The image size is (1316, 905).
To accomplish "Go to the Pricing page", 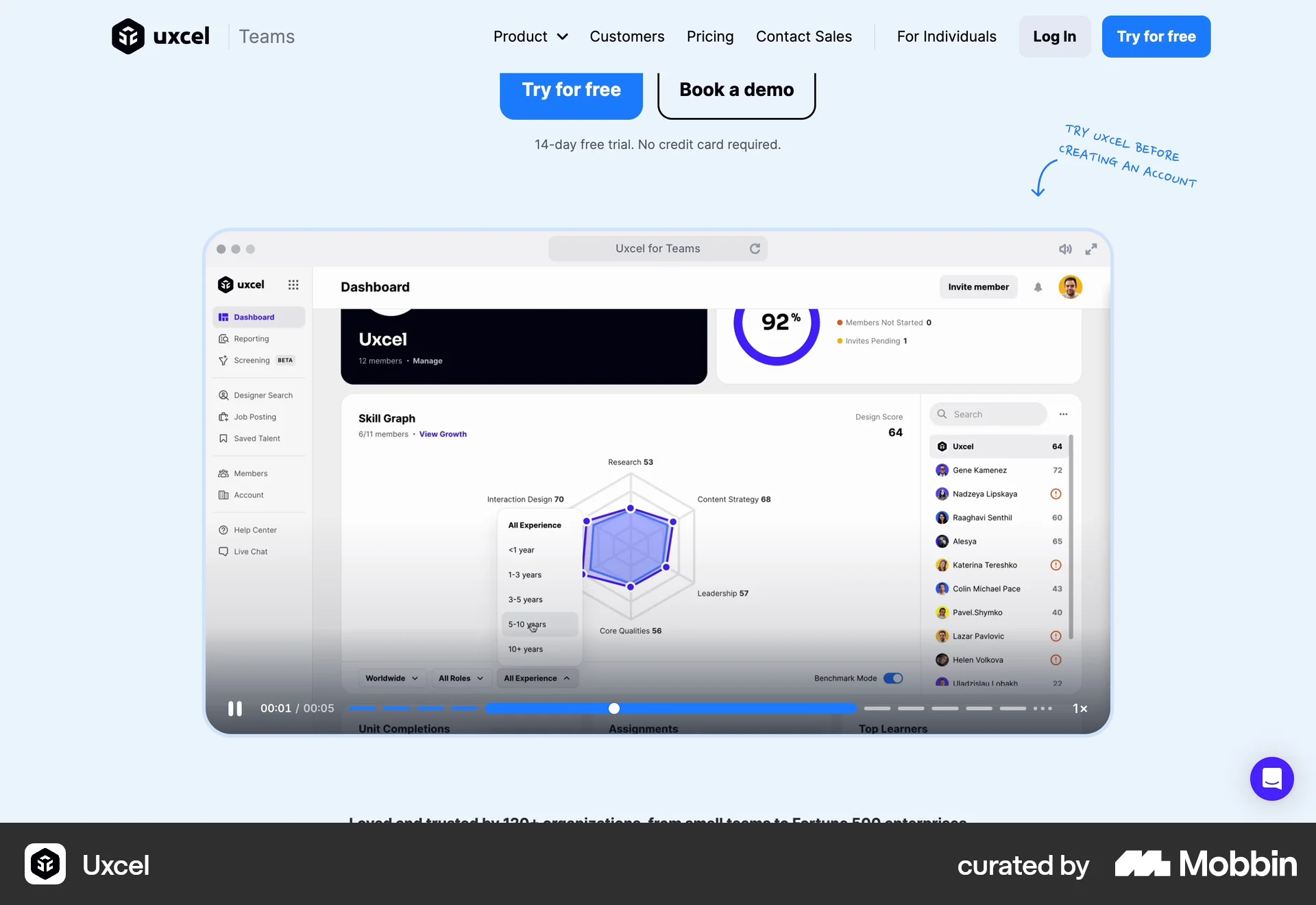I will point(710,36).
